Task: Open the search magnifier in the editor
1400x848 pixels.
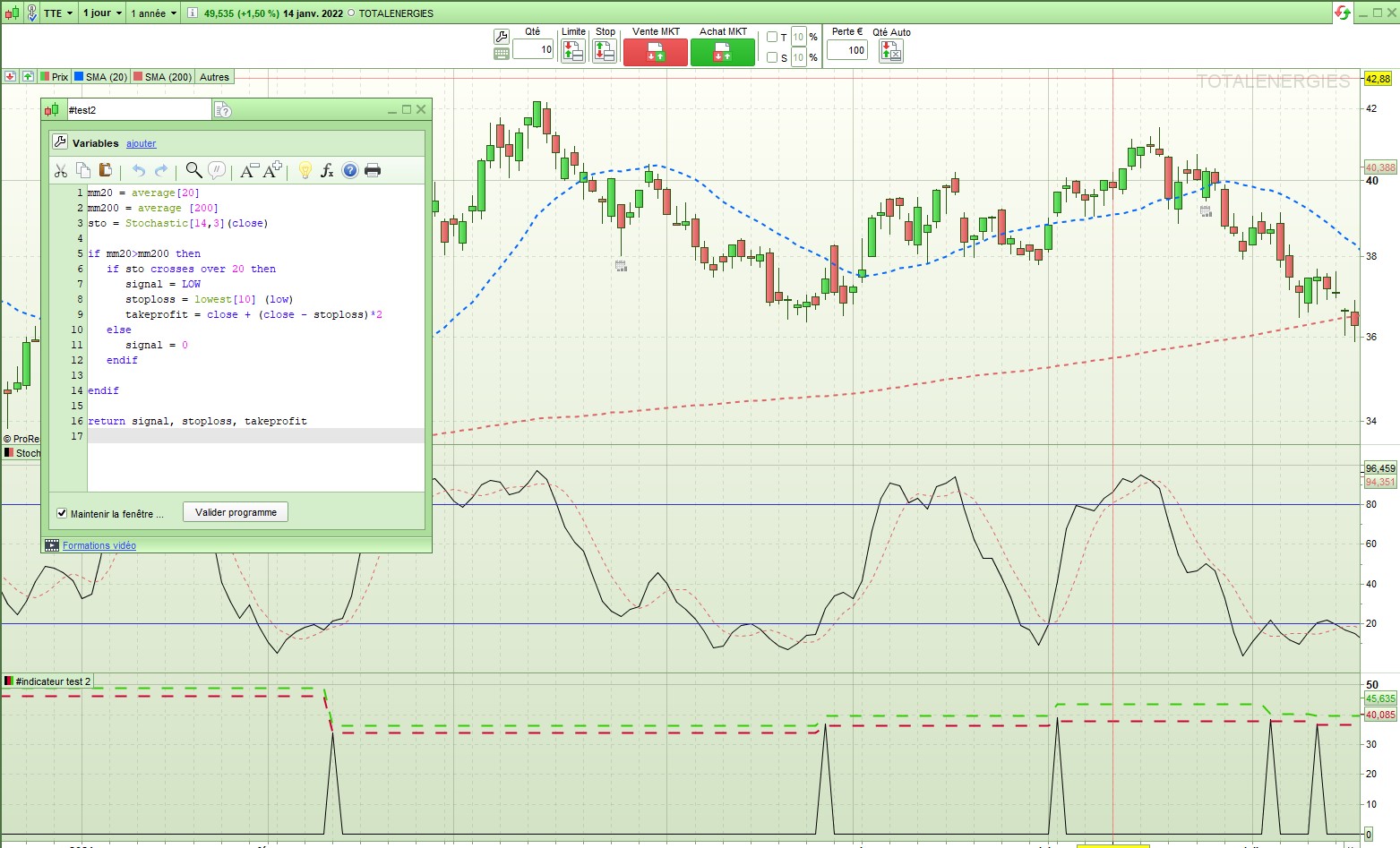Action: [x=193, y=170]
